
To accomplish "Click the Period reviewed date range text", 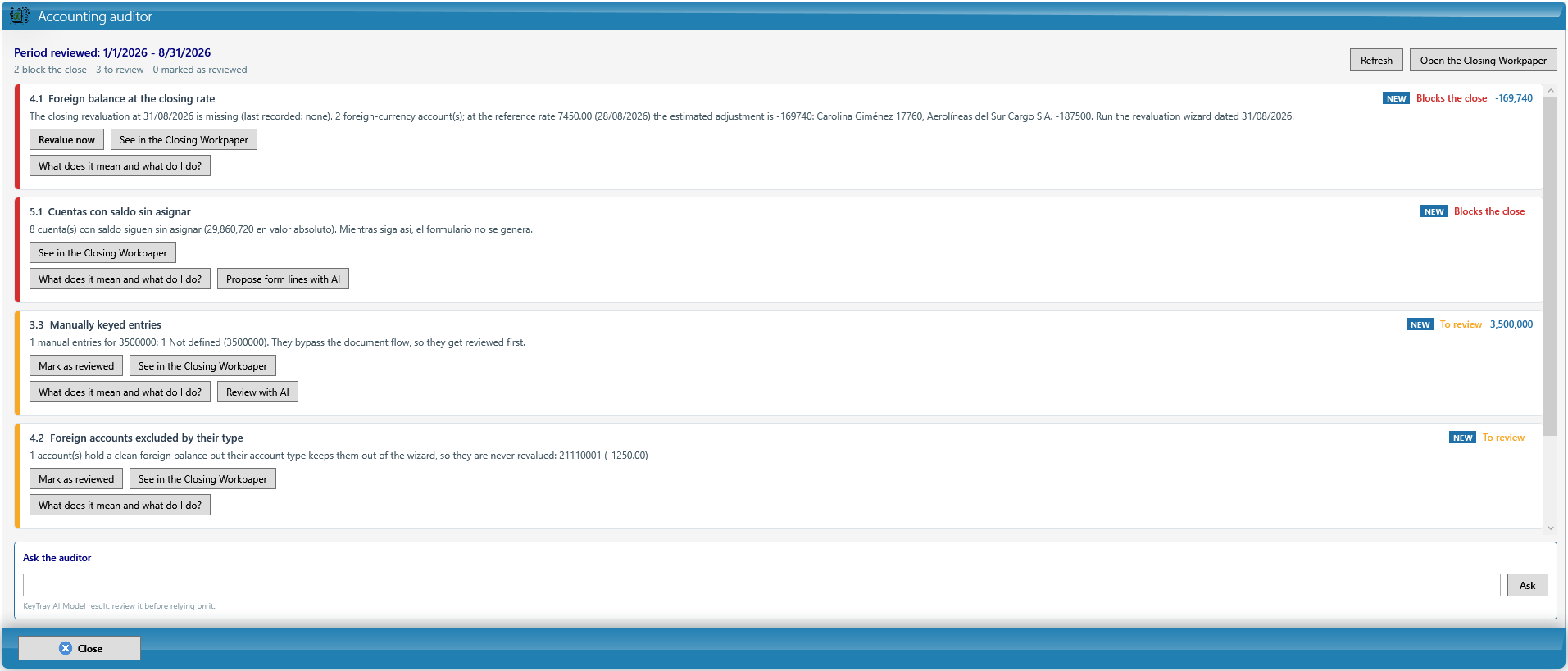I will click(x=112, y=52).
